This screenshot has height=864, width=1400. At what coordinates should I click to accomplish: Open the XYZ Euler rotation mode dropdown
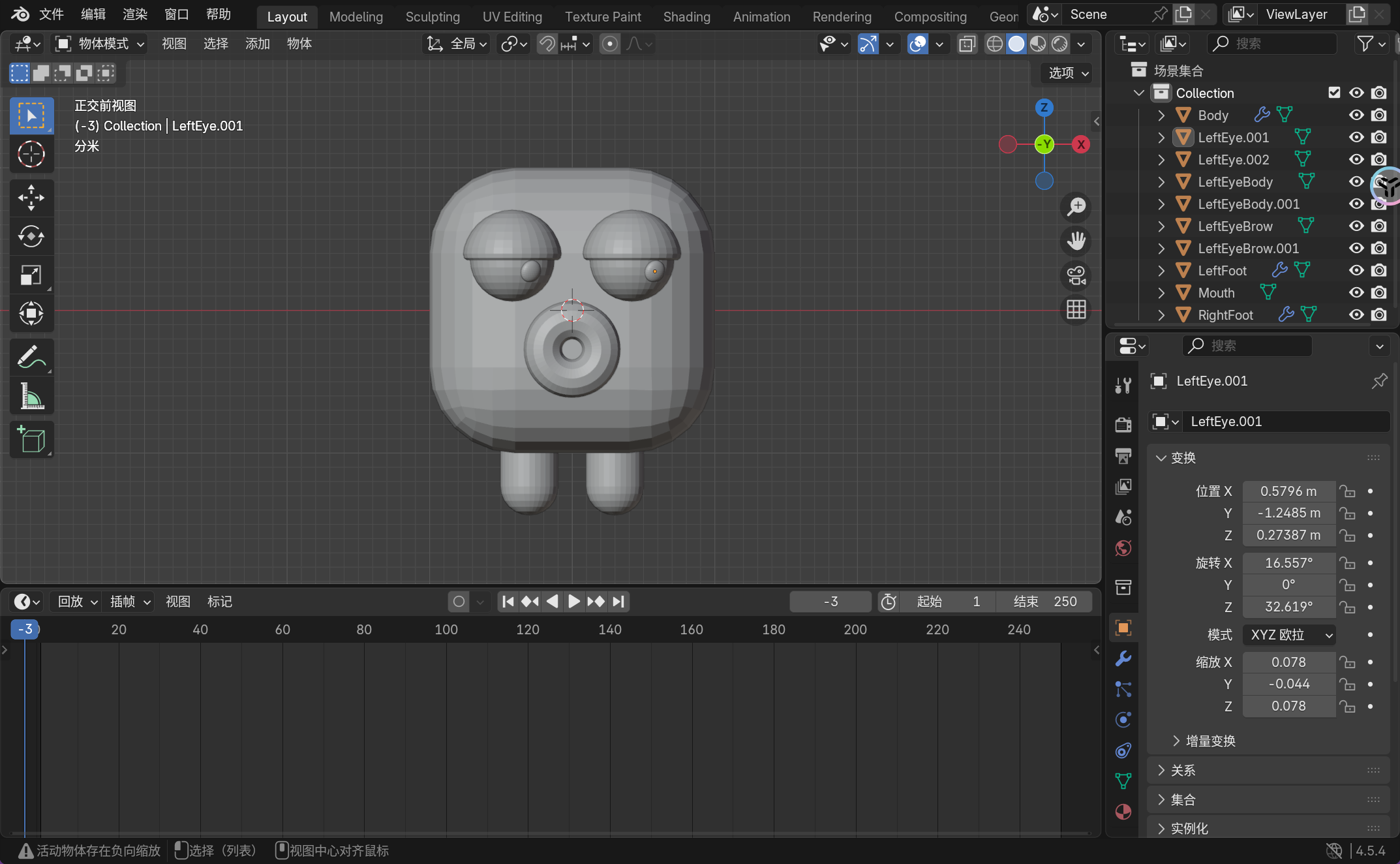[1288, 634]
